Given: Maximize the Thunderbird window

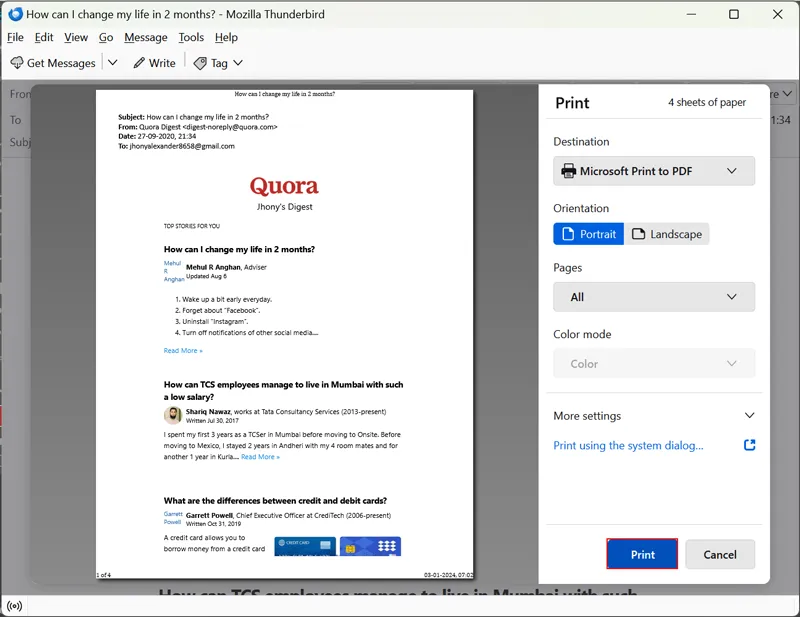Looking at the screenshot, I should tap(734, 14).
